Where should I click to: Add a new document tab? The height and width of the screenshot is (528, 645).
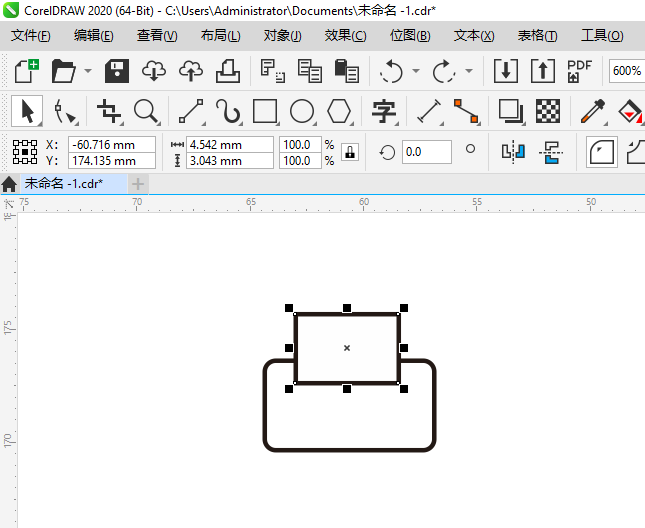(138, 184)
